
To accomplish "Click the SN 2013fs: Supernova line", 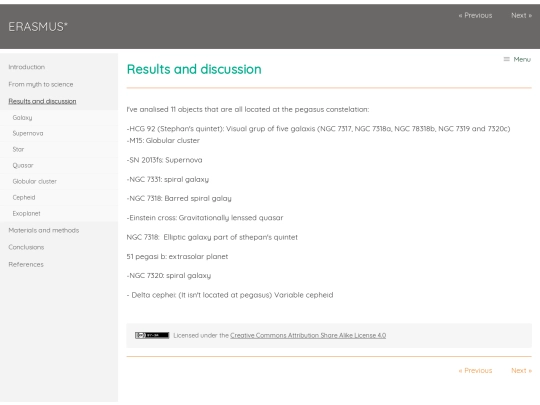I will tap(165, 160).
